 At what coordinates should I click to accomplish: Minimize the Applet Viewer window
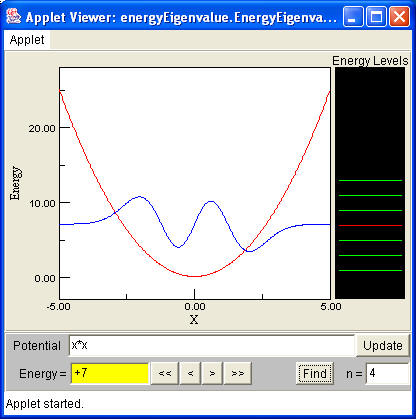coord(353,16)
